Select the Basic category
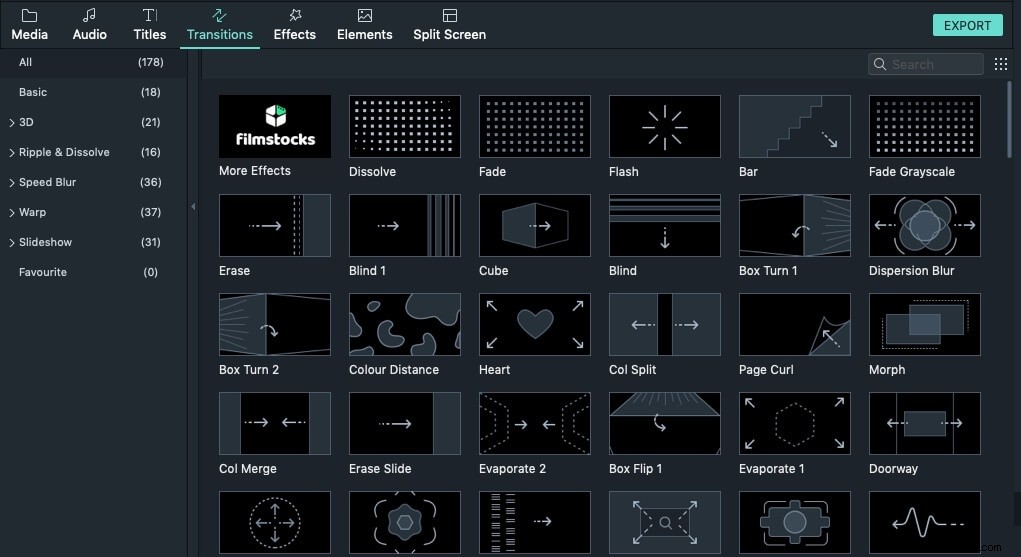 pyautogui.click(x=91, y=93)
